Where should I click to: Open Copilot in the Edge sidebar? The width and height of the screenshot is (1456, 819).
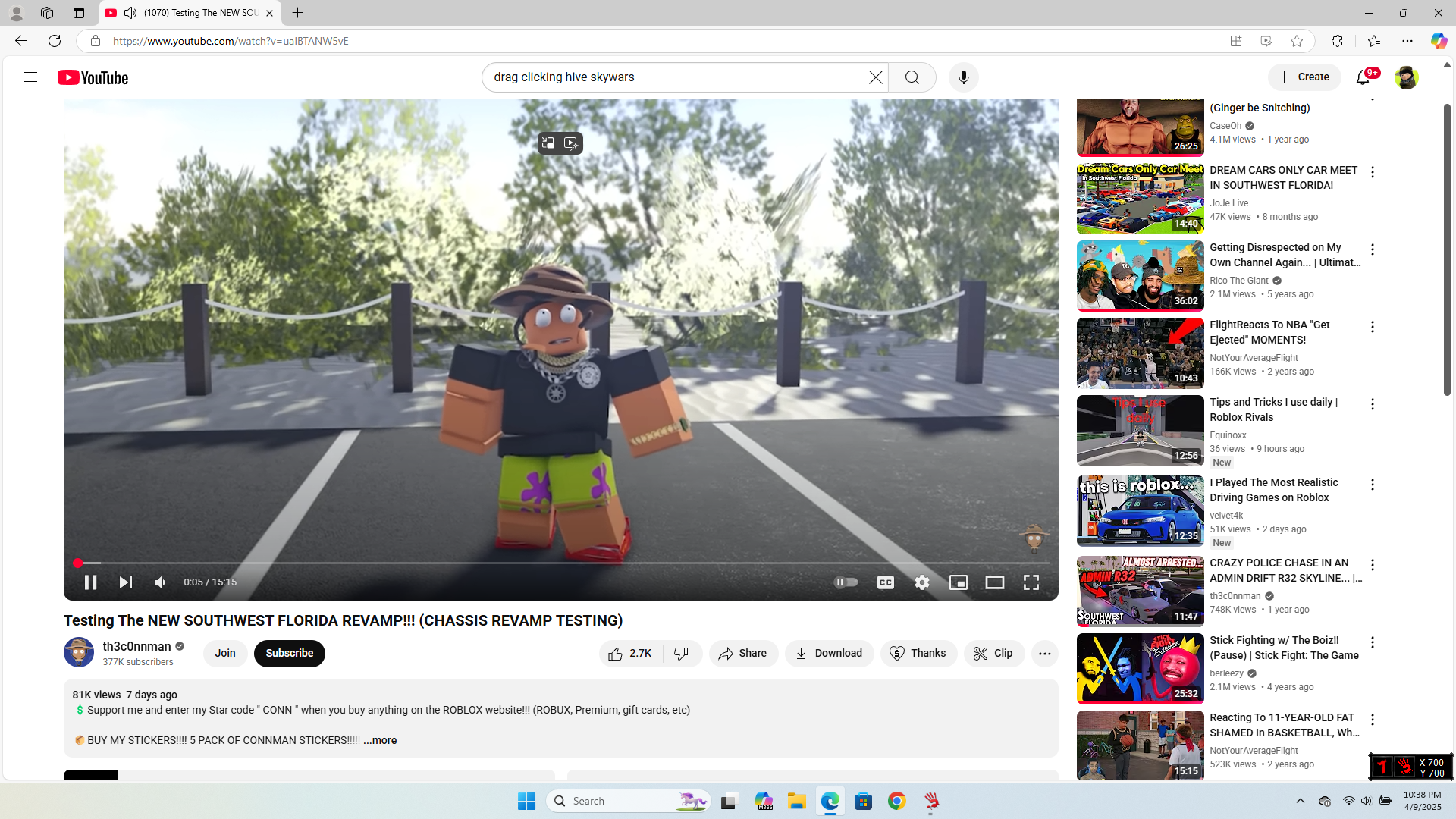(x=1439, y=41)
